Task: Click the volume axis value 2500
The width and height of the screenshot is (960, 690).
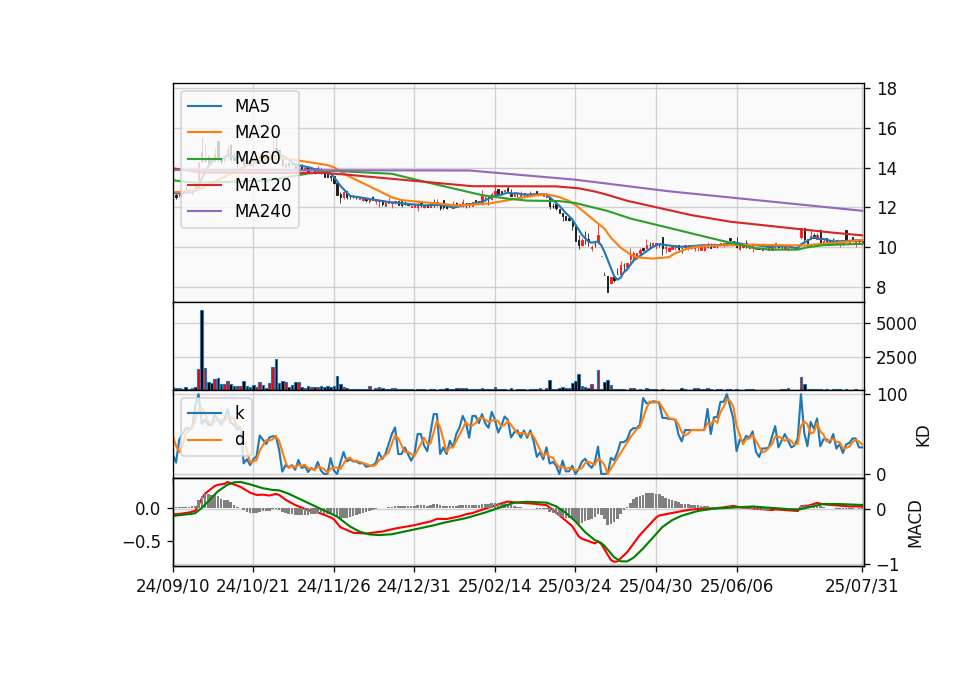Action: click(896, 358)
